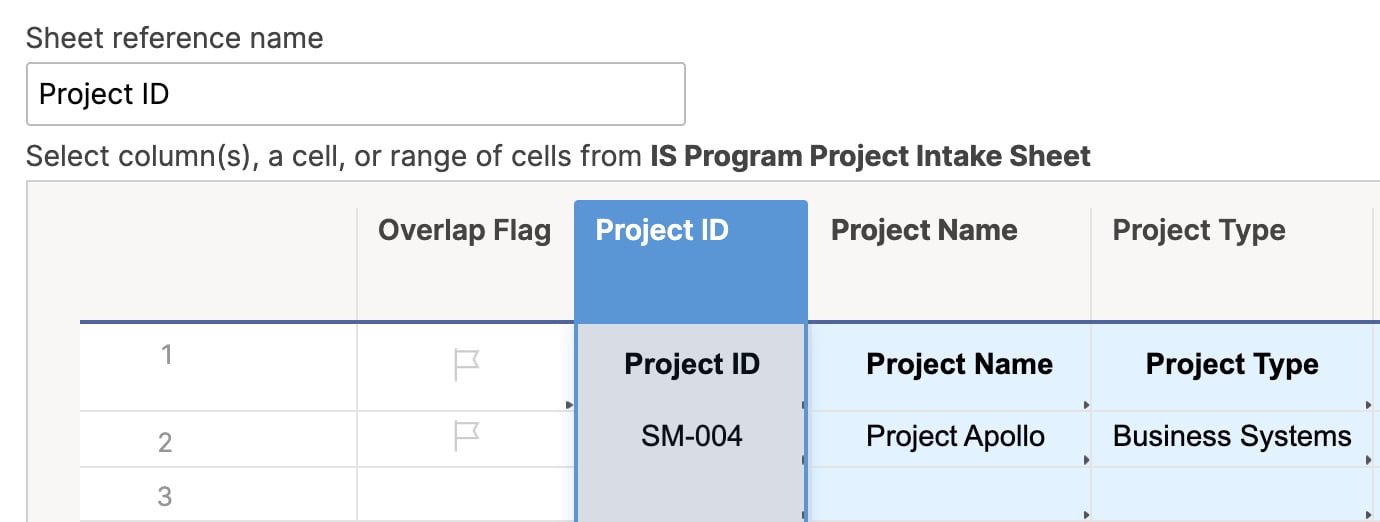Screen dimensions: 1380x522
Task: Toggle the Overlap Flag in row 1
Action: pos(466,366)
